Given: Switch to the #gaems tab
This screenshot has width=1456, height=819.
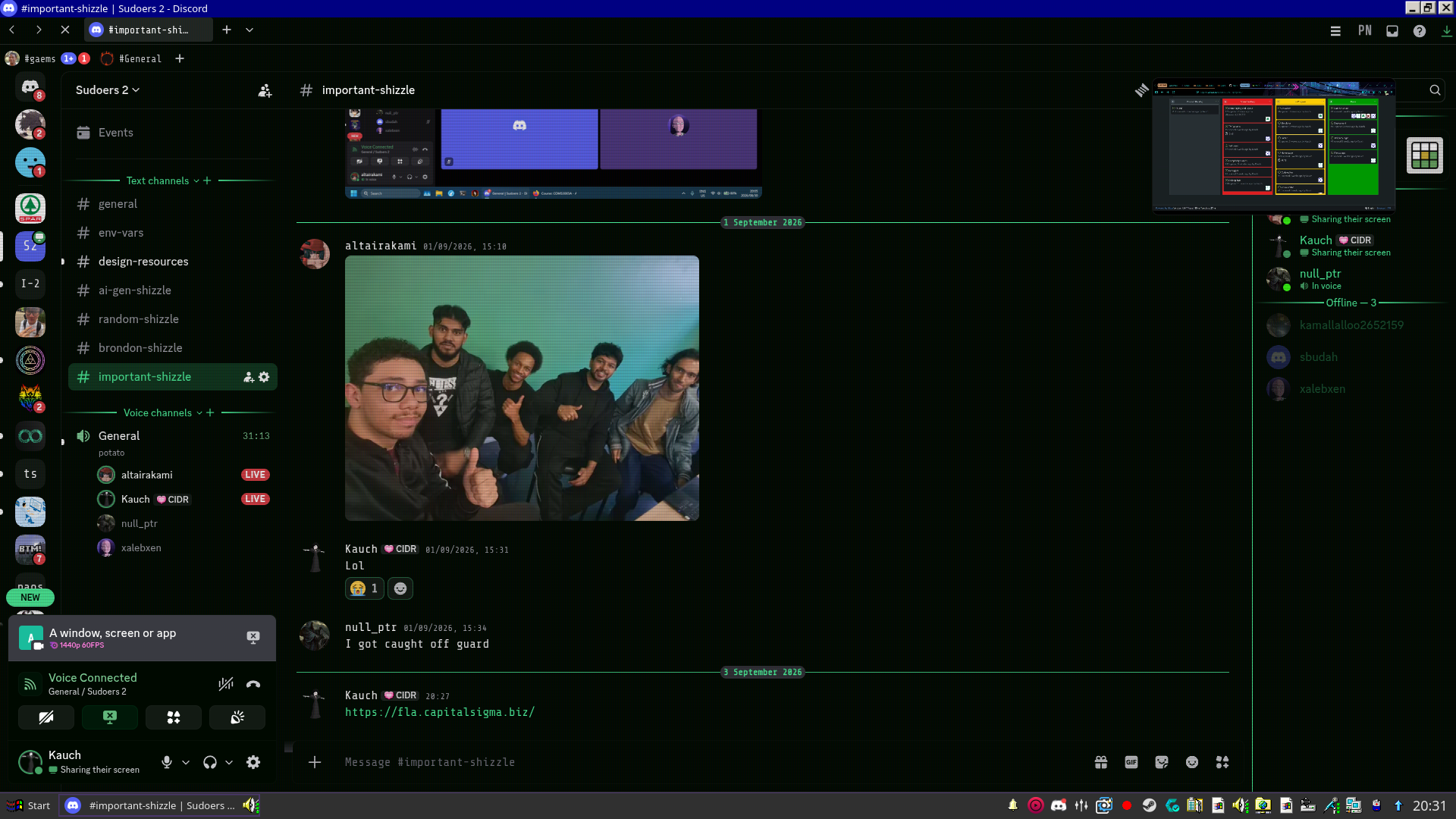Looking at the screenshot, I should point(47,58).
